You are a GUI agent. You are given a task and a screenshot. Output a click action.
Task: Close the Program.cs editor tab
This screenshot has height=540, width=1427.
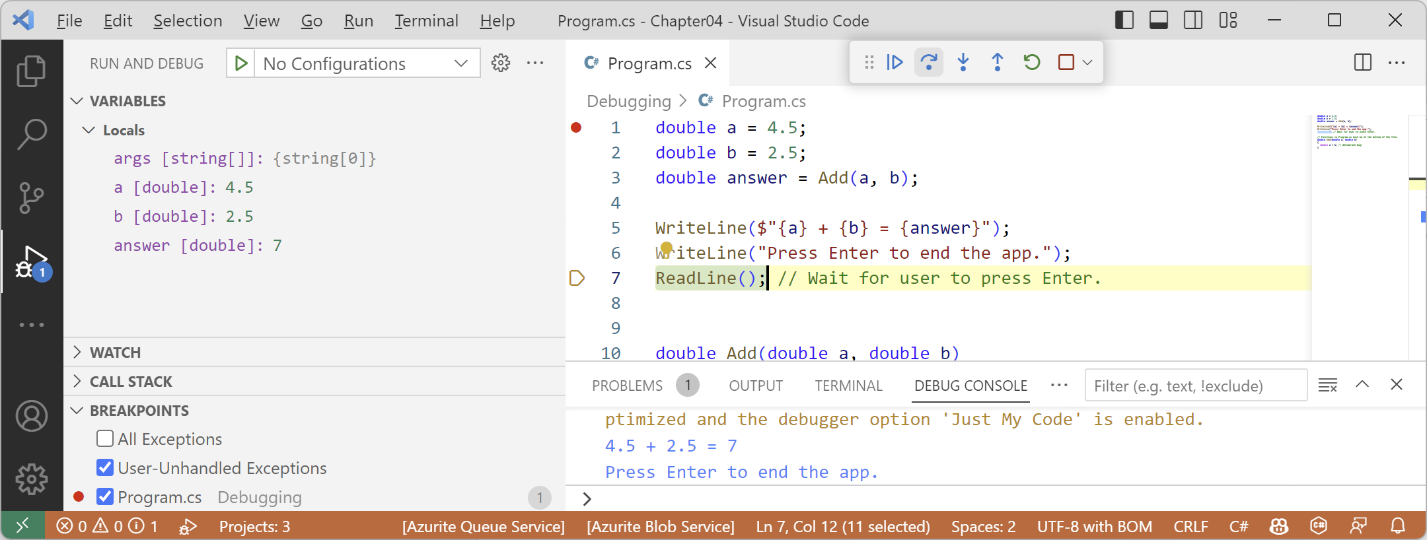coord(711,63)
